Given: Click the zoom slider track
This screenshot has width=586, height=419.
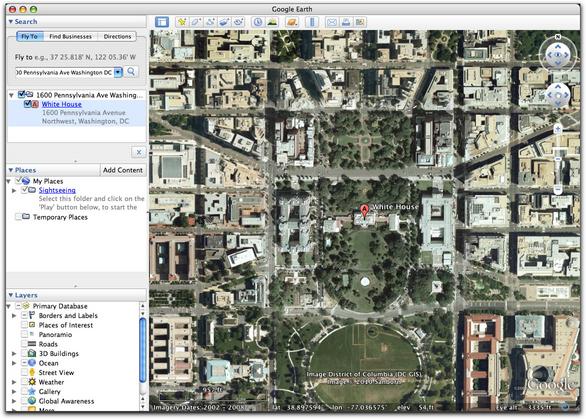Looking at the screenshot, I should (x=558, y=160).
